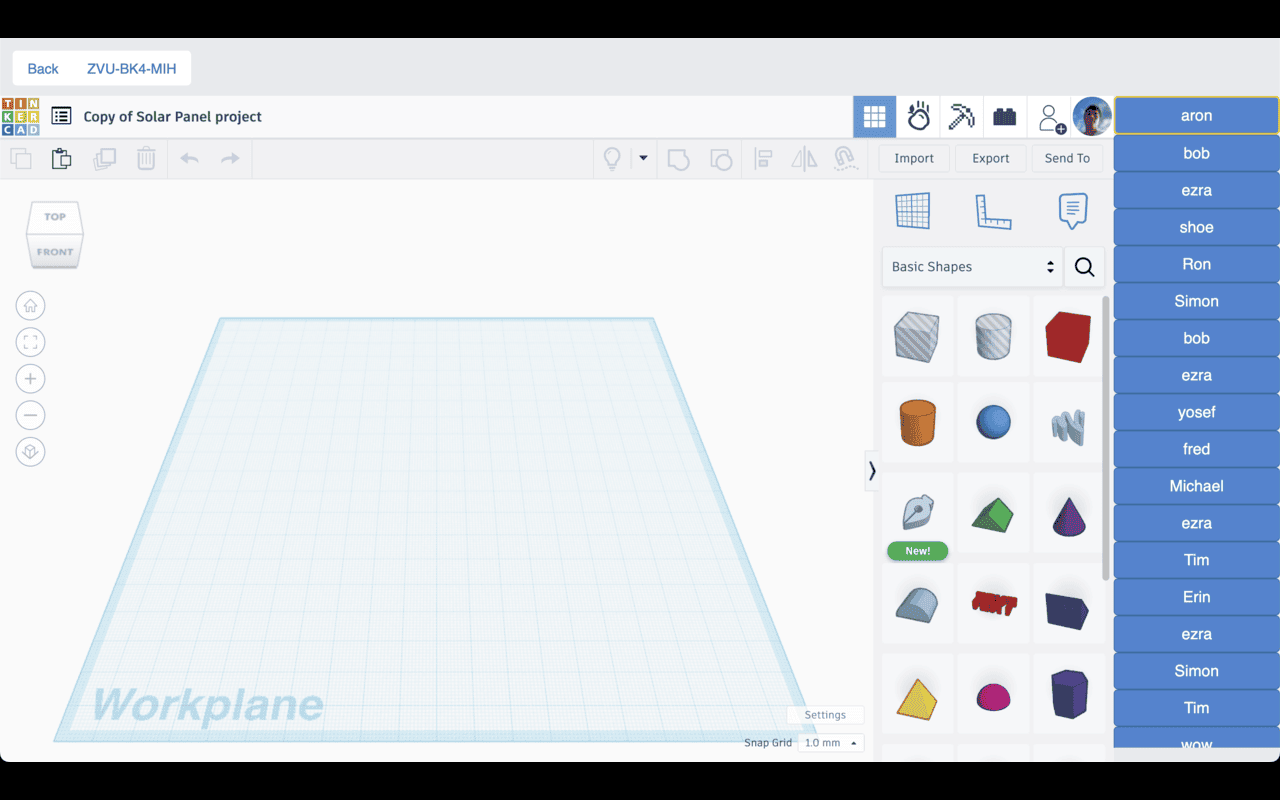Open the ZVU-BK4-MIH tab
This screenshot has width=1280, height=800.
pos(133,68)
